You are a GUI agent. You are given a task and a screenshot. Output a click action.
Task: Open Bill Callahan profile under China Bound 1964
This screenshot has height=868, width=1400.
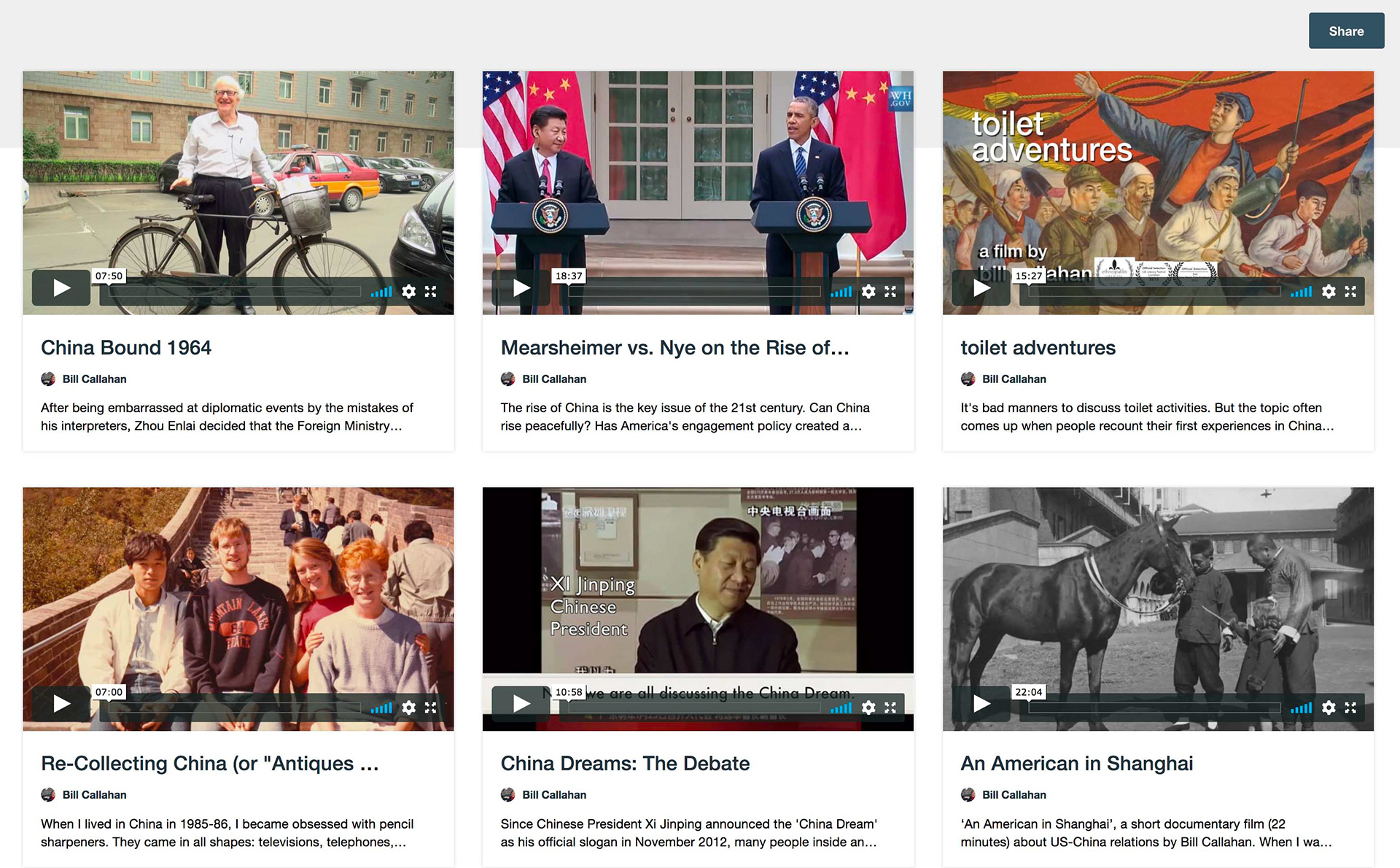tap(94, 379)
